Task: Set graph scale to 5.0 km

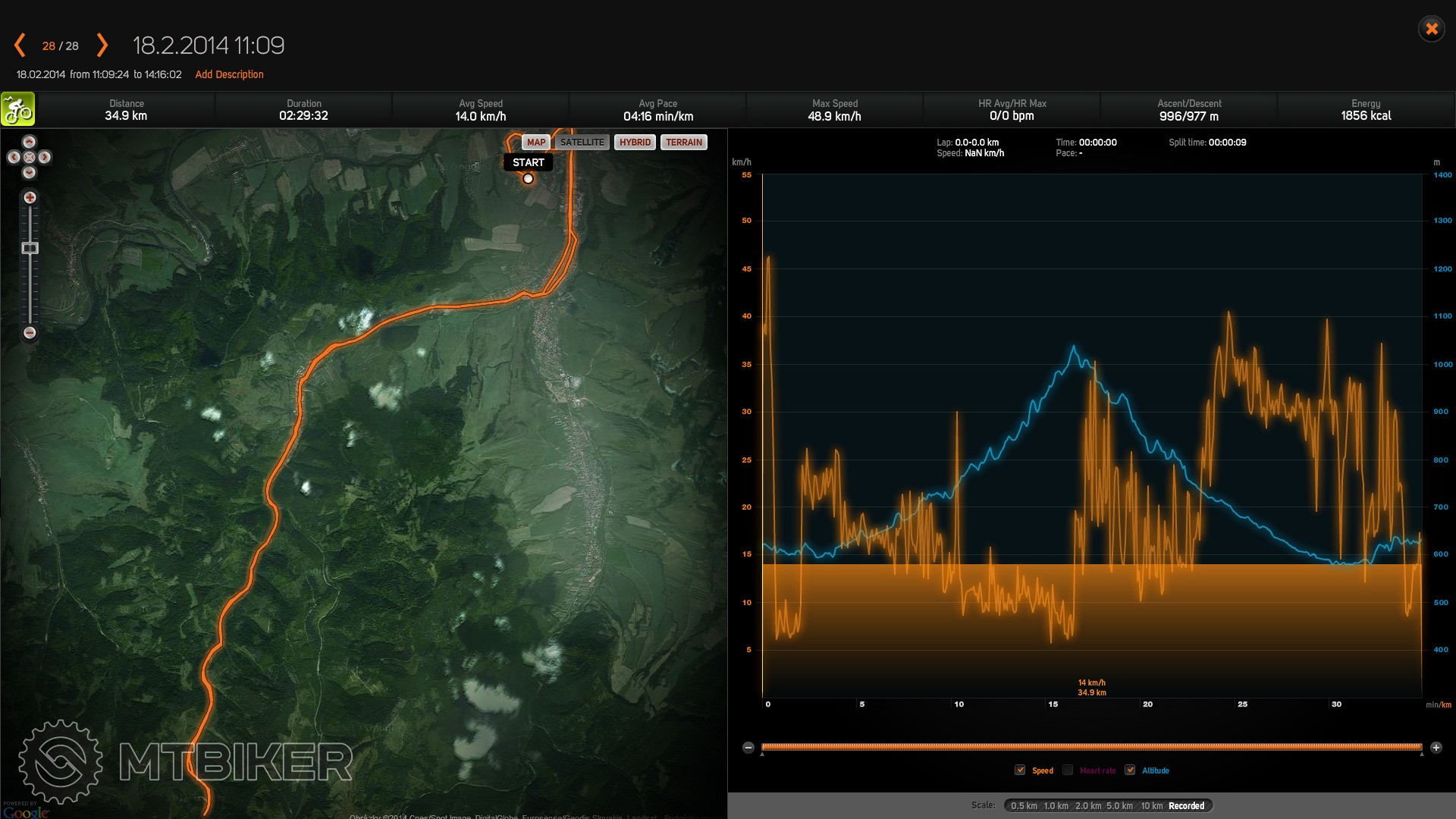Action: 1119,805
